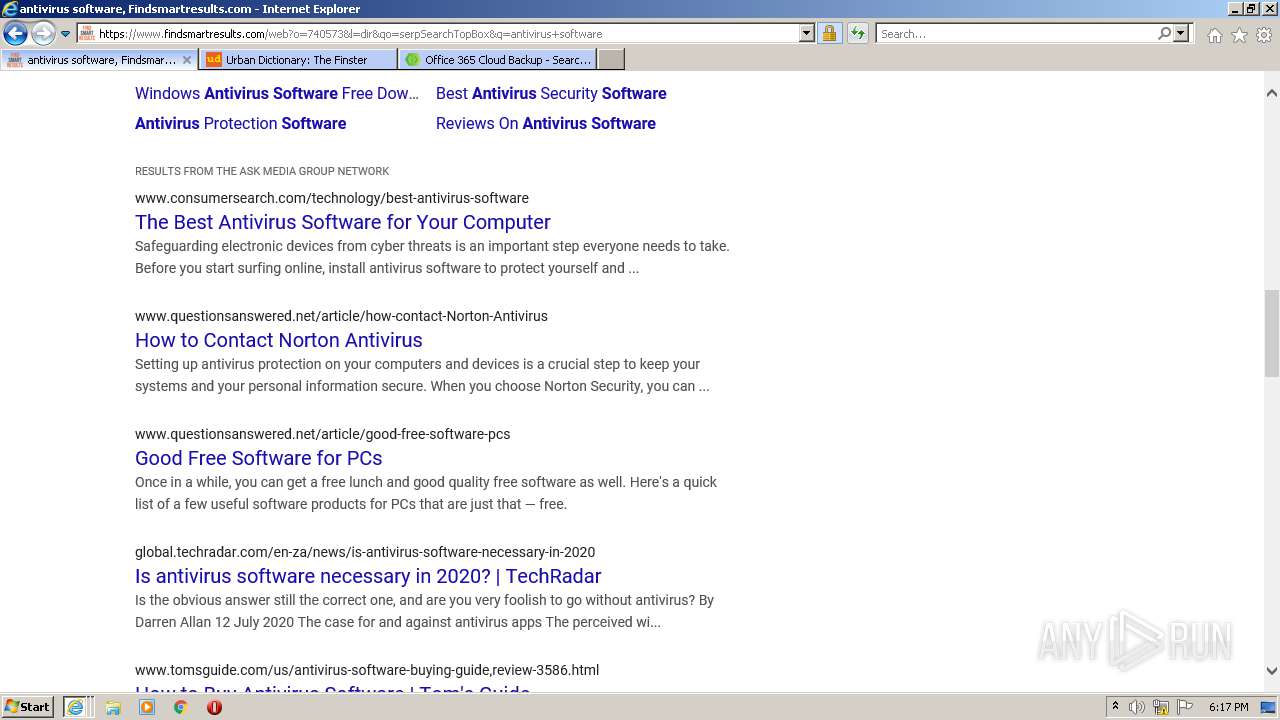This screenshot has width=1280, height=720.
Task: Click the page scrollbar down arrow
Action: tap(1271, 671)
